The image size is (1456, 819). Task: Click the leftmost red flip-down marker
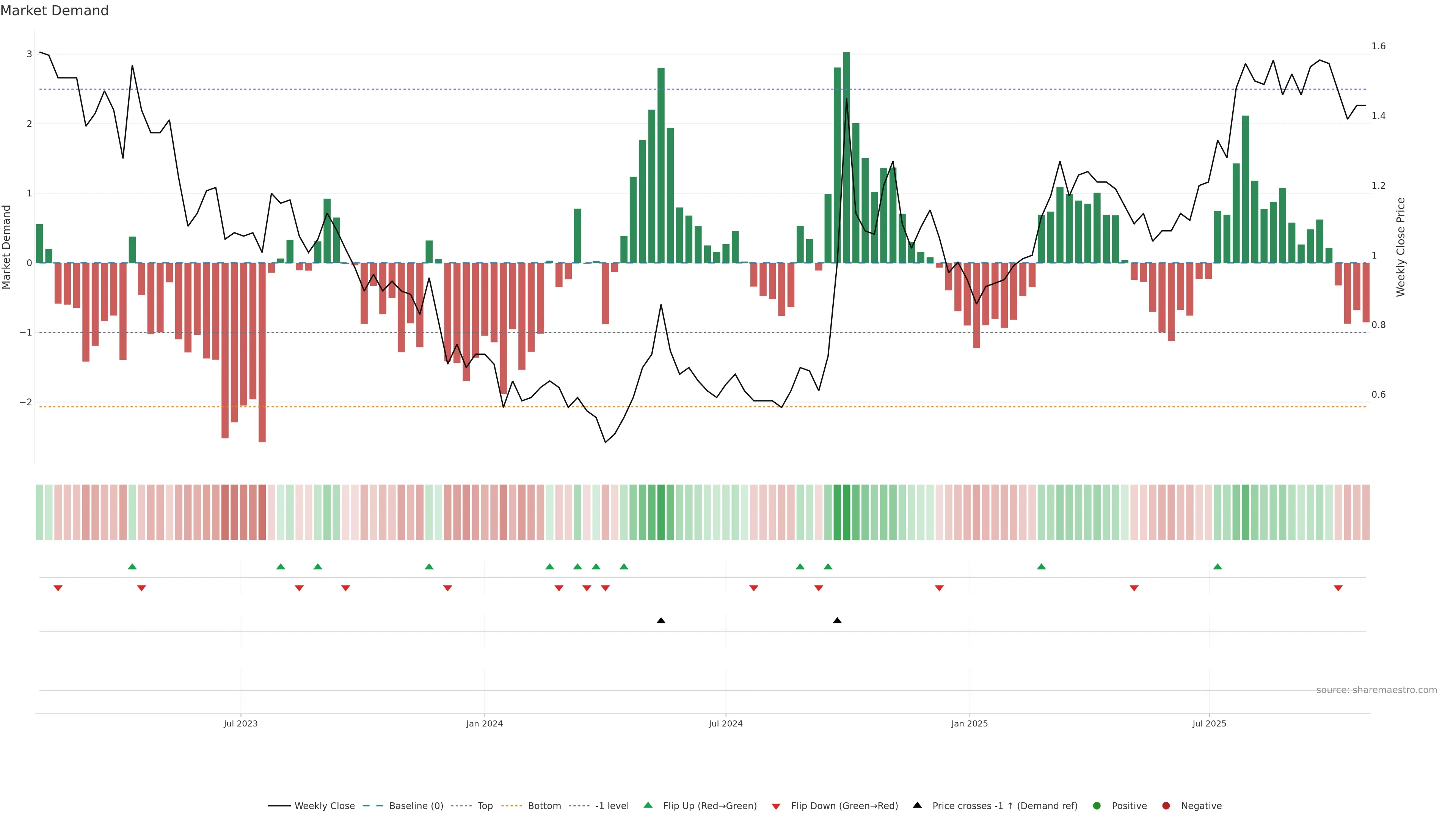coord(58,588)
